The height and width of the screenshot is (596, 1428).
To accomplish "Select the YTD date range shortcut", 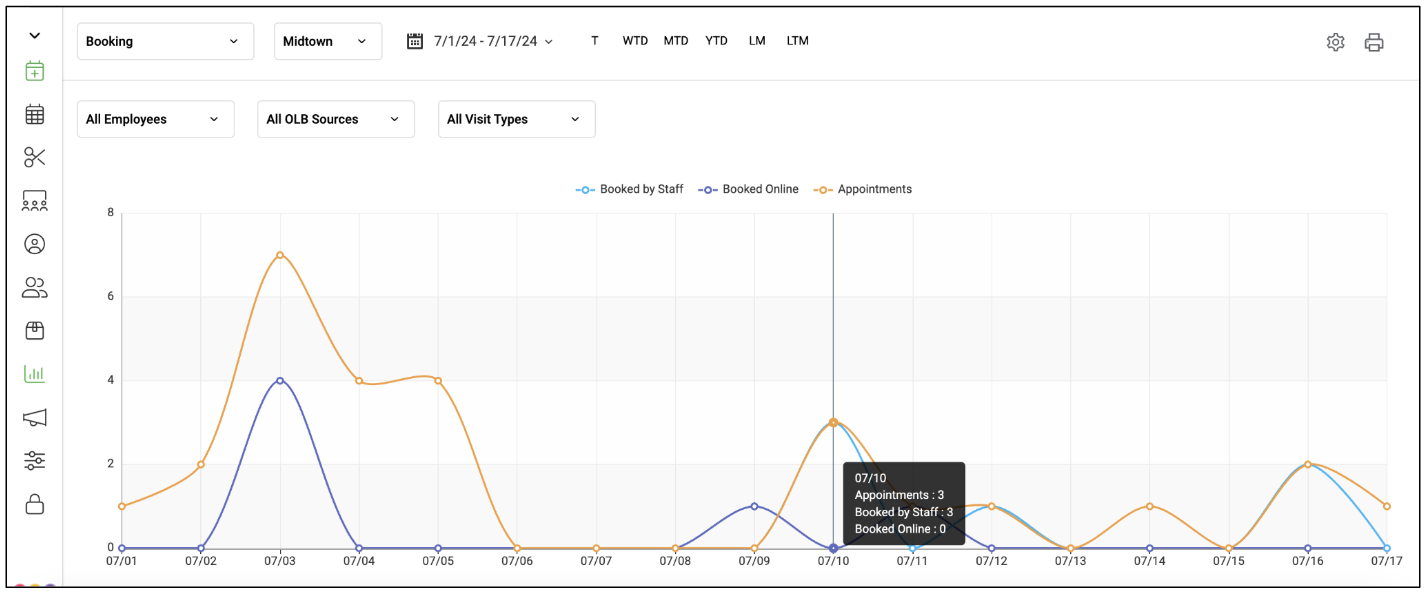I will 716,41.
